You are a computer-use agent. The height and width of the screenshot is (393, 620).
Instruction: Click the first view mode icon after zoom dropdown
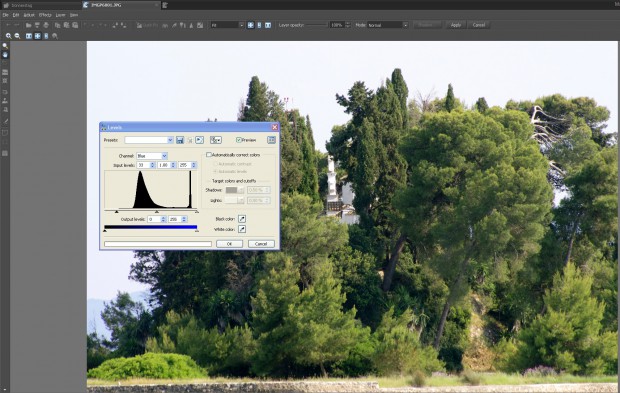click(x=250, y=25)
